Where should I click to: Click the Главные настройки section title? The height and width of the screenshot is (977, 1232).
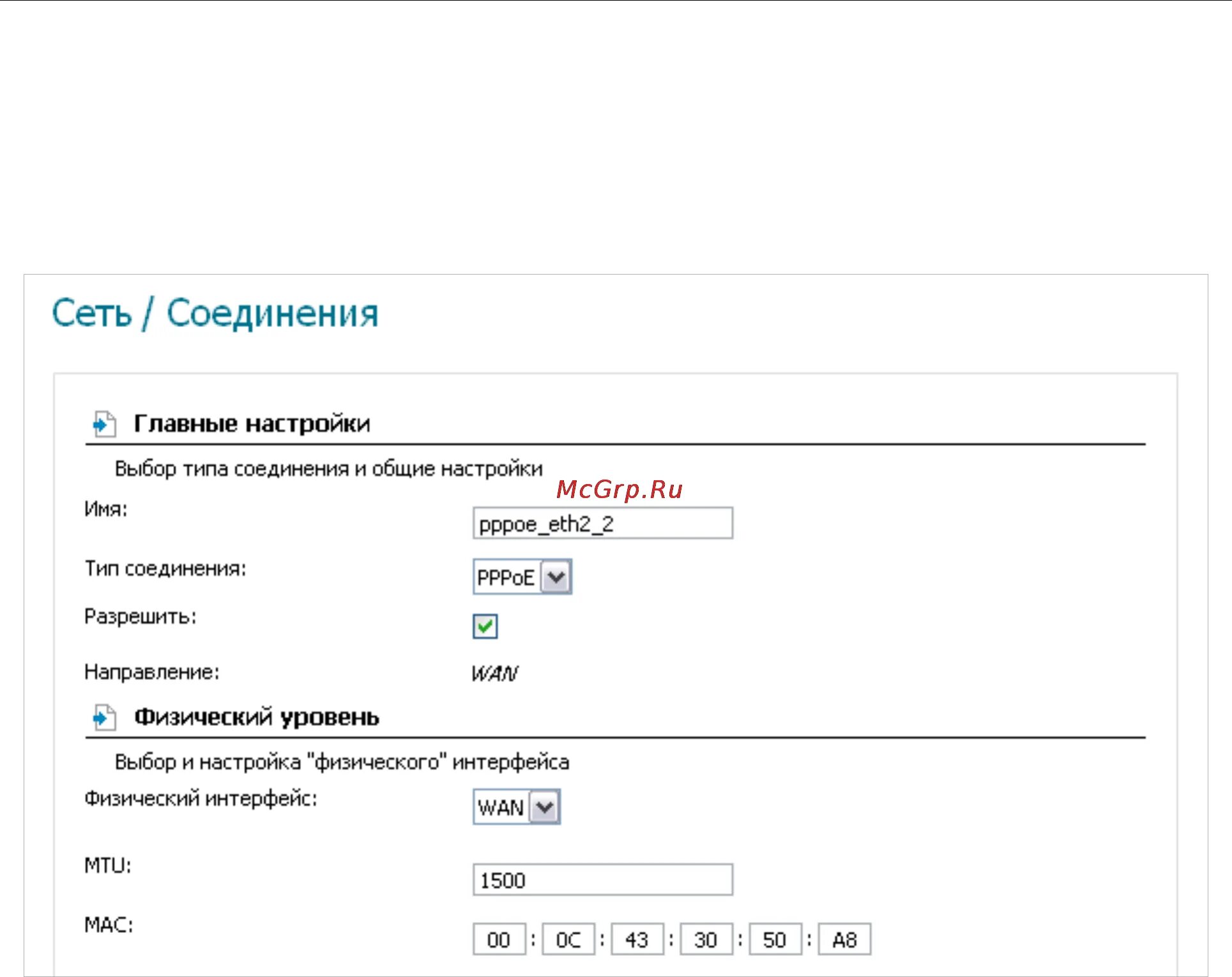pyautogui.click(x=252, y=424)
